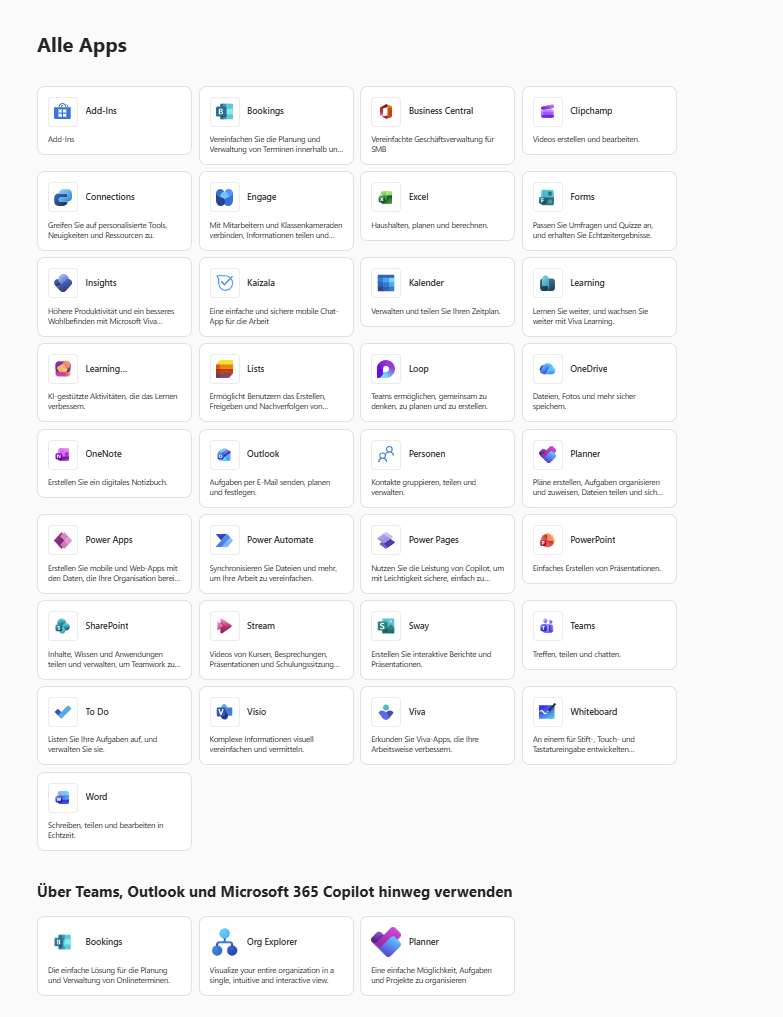This screenshot has height=1017, width=783.
Task: Launch the Whiteboard icon
Action: pyautogui.click(x=548, y=712)
